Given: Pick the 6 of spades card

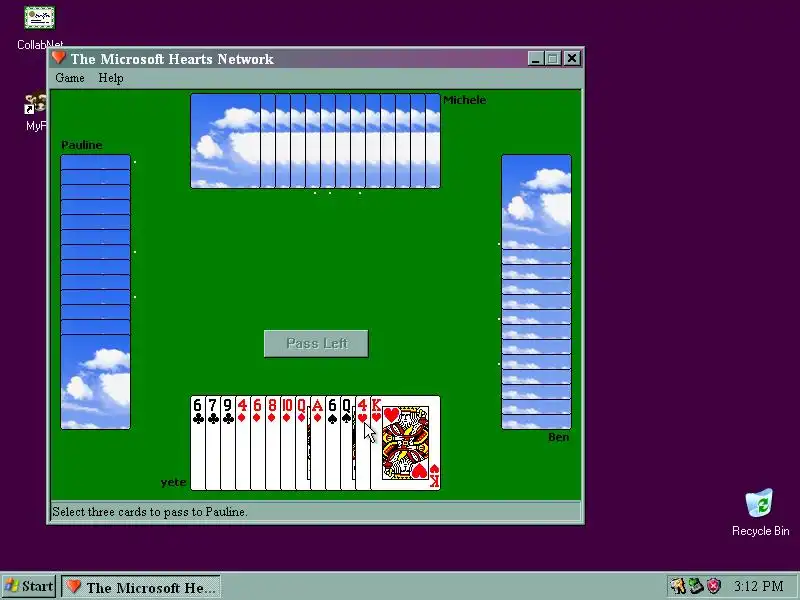Looking at the screenshot, I should 332,443.
